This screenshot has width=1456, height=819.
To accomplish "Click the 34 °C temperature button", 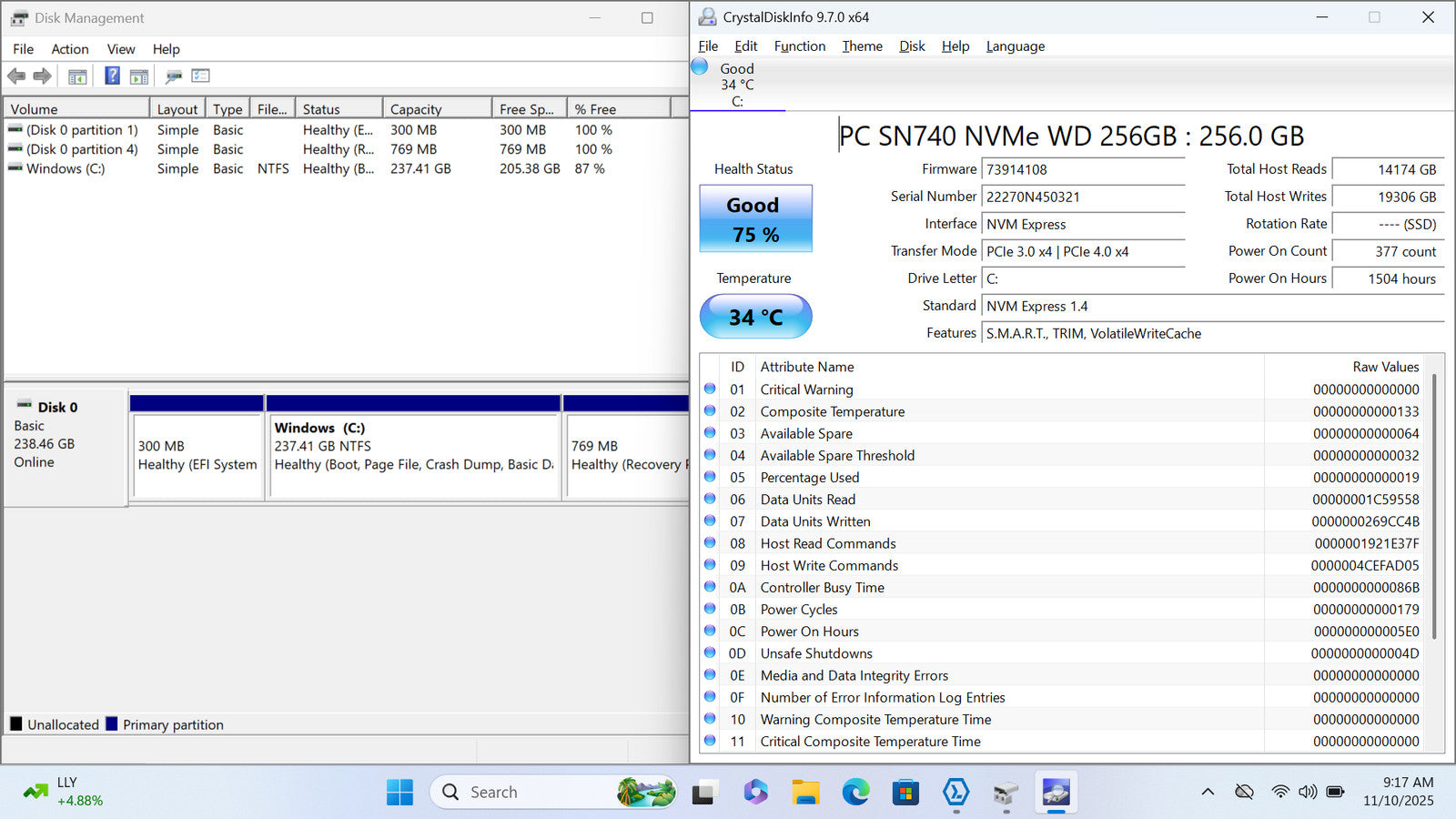I will [x=755, y=317].
